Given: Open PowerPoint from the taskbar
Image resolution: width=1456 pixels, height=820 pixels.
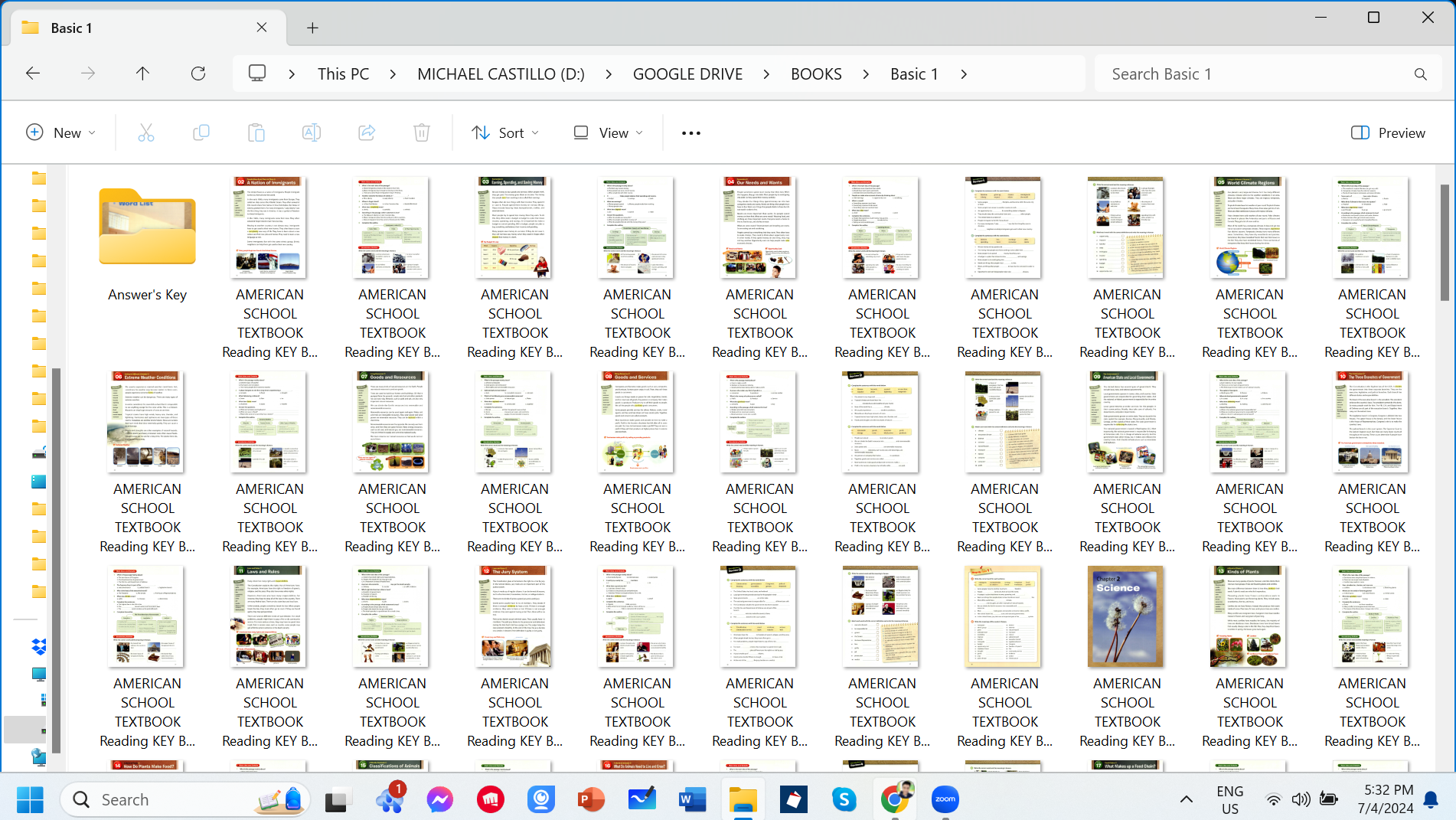Looking at the screenshot, I should tap(590, 799).
